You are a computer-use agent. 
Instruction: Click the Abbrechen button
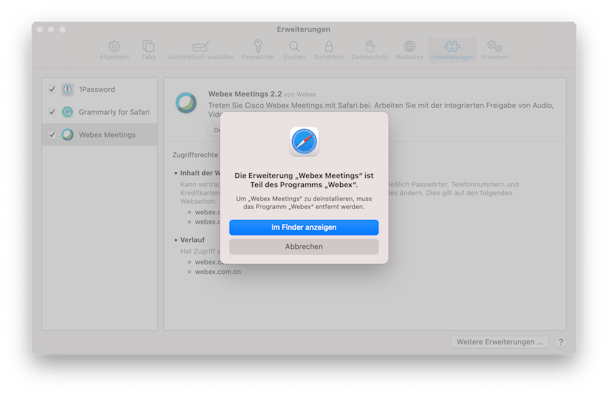pyautogui.click(x=304, y=247)
